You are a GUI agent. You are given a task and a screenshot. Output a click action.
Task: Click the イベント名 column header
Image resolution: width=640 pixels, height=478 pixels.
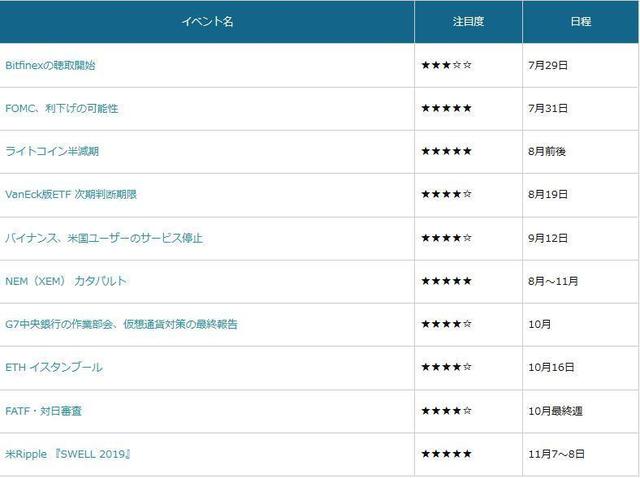[x=207, y=21]
